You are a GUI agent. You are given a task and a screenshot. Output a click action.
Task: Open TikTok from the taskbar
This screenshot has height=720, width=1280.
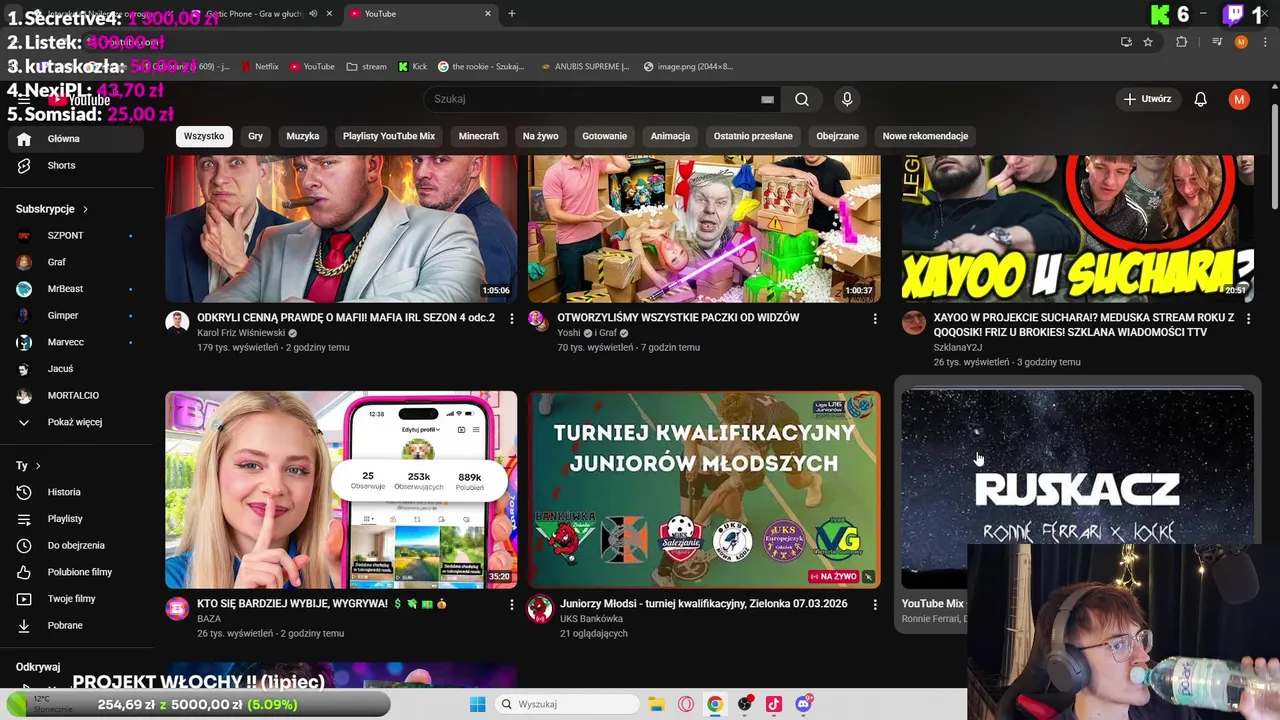coord(774,704)
